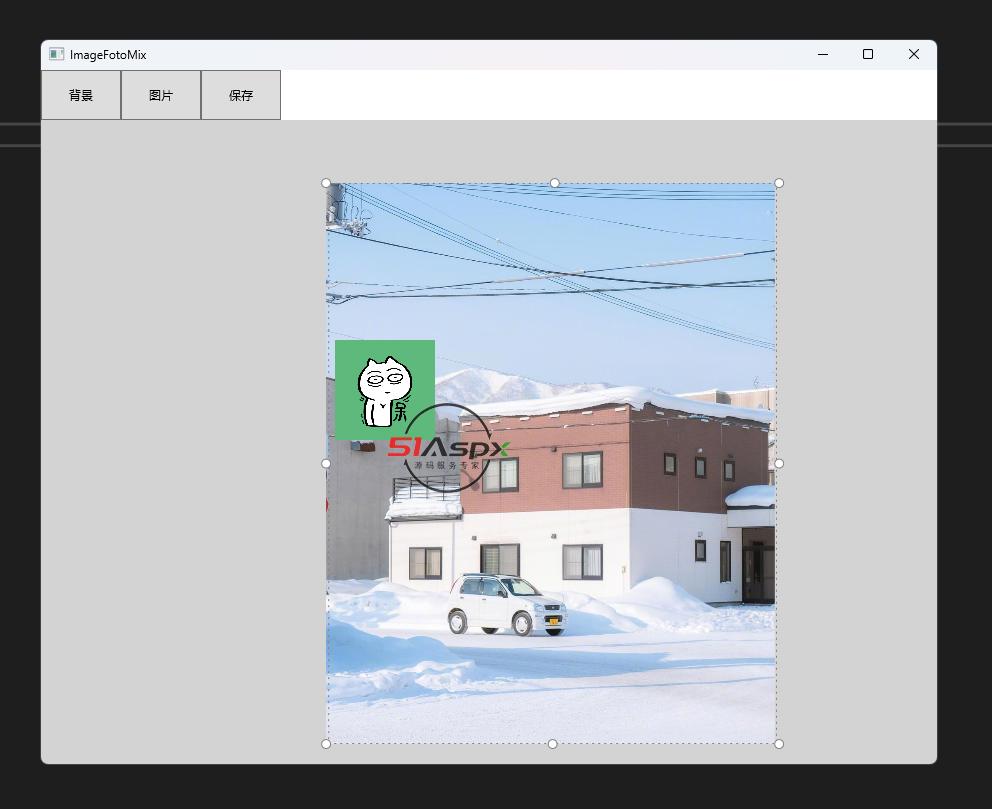Viewport: 992px width, 809px height.
Task: Click the ImageFotoMix app icon in title bar
Action: click(56, 55)
